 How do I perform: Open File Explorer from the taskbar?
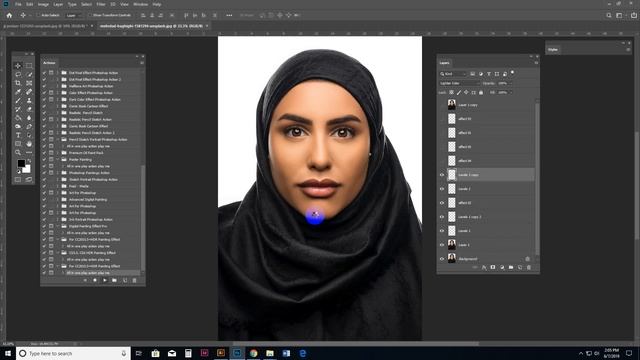pos(270,353)
